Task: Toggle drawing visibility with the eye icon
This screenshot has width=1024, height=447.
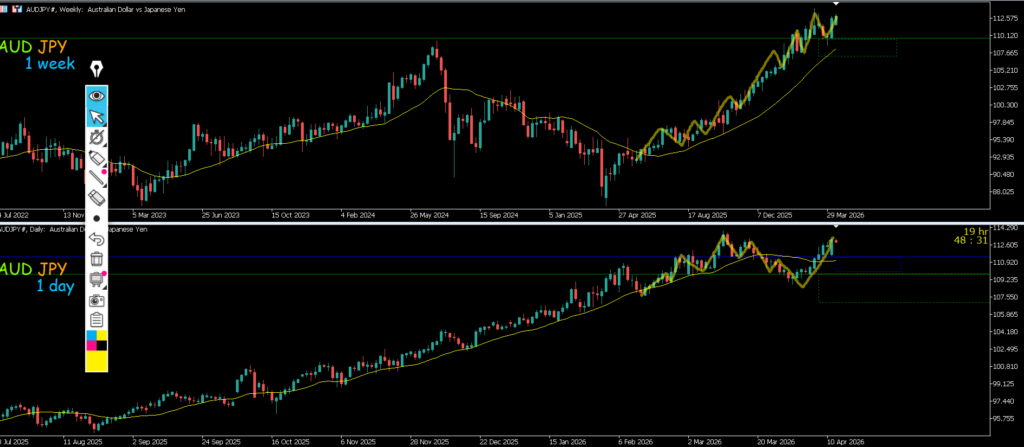Action: [x=97, y=96]
